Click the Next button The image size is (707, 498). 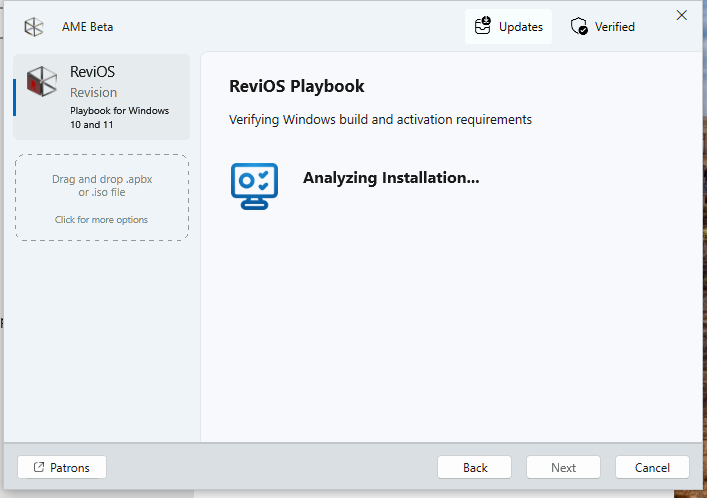coord(563,467)
